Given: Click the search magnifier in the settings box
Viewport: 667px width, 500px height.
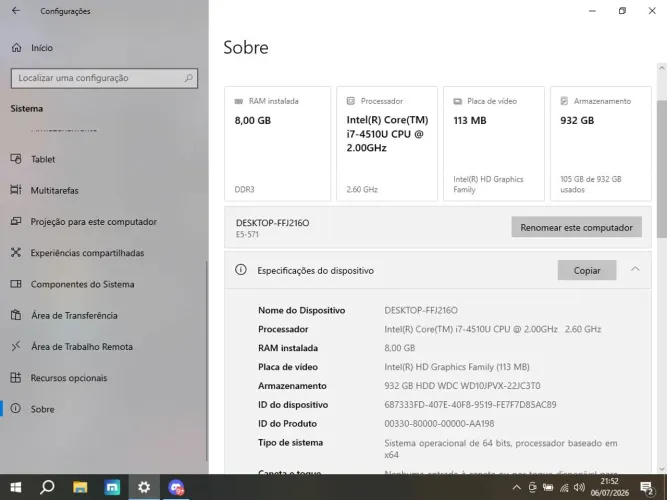Looking at the screenshot, I should click(188, 78).
